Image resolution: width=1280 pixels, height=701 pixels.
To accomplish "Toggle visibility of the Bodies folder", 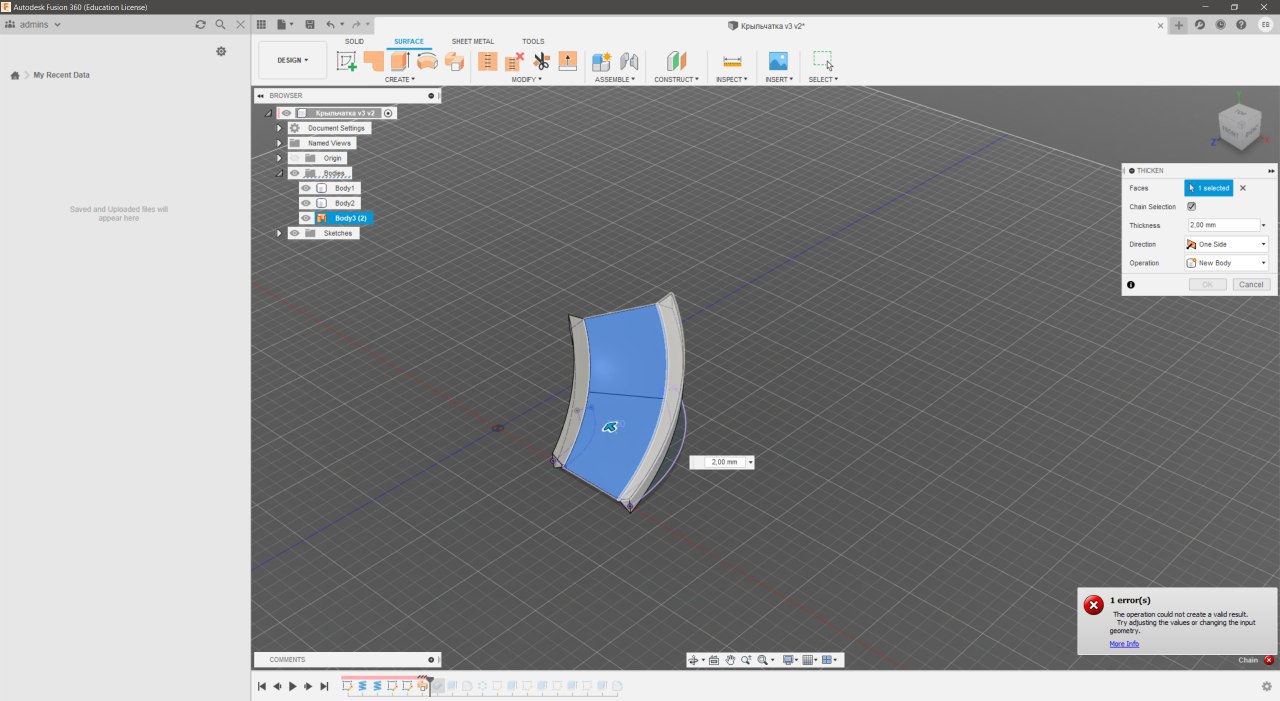I will coord(294,173).
